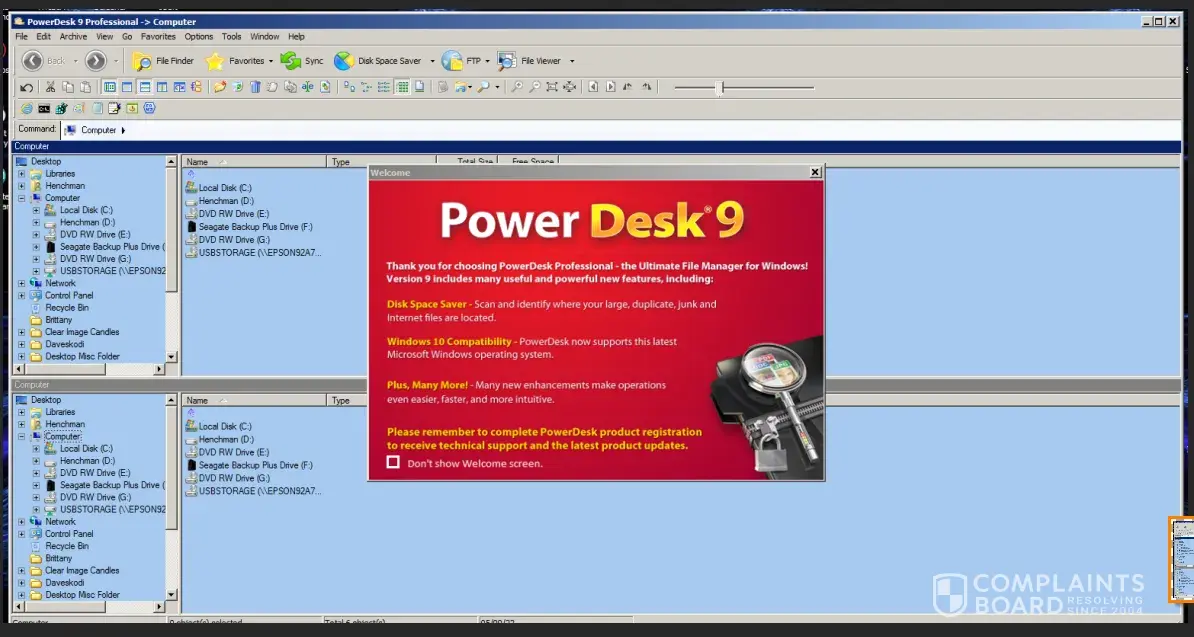Viewport: 1194px width, 637px height.
Task: Collapse Computer node in lower folder tree
Action: click(x=22, y=437)
